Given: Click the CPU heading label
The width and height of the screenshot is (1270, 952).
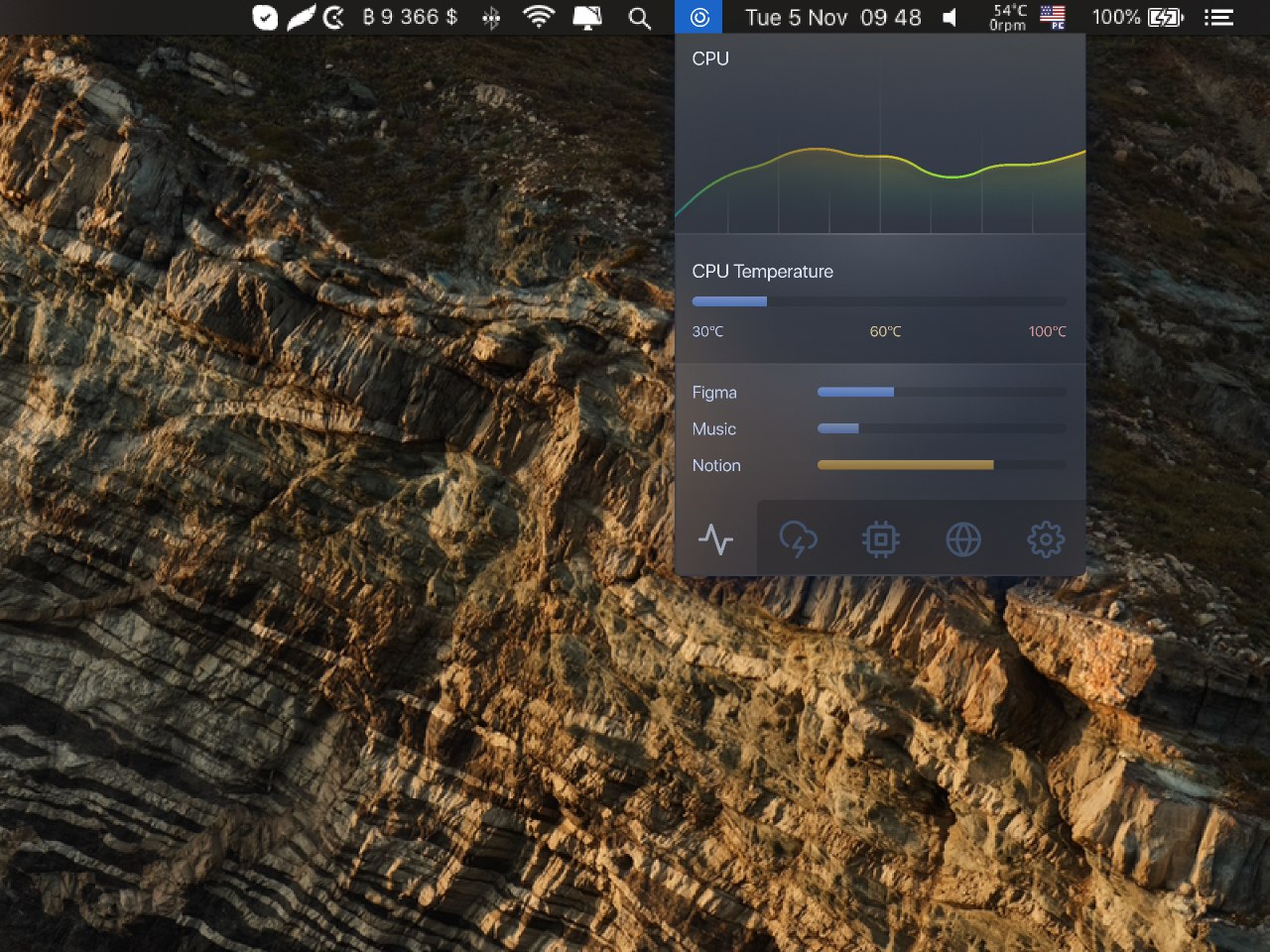Looking at the screenshot, I should [x=710, y=59].
